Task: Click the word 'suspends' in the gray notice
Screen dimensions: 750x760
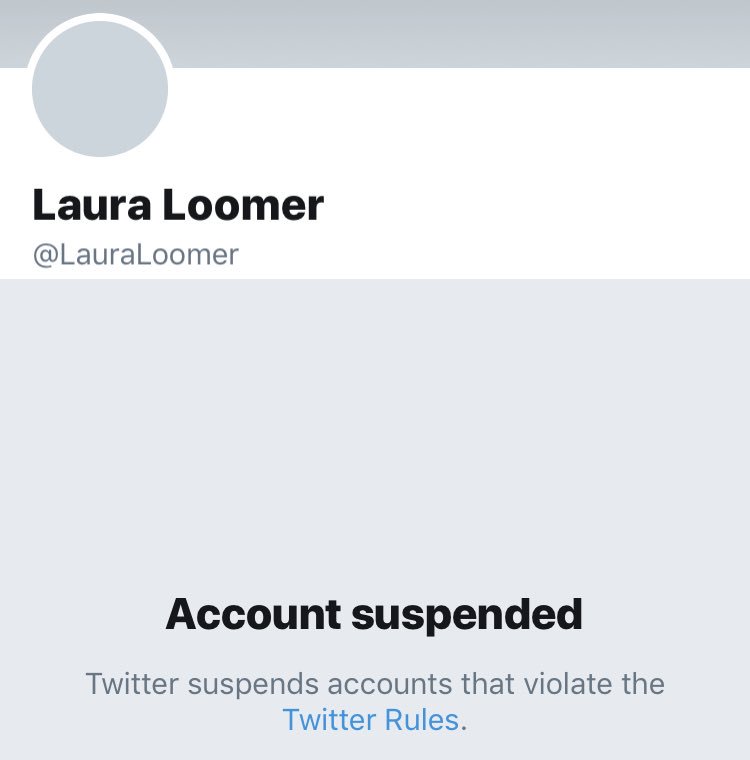Action: [x=253, y=686]
